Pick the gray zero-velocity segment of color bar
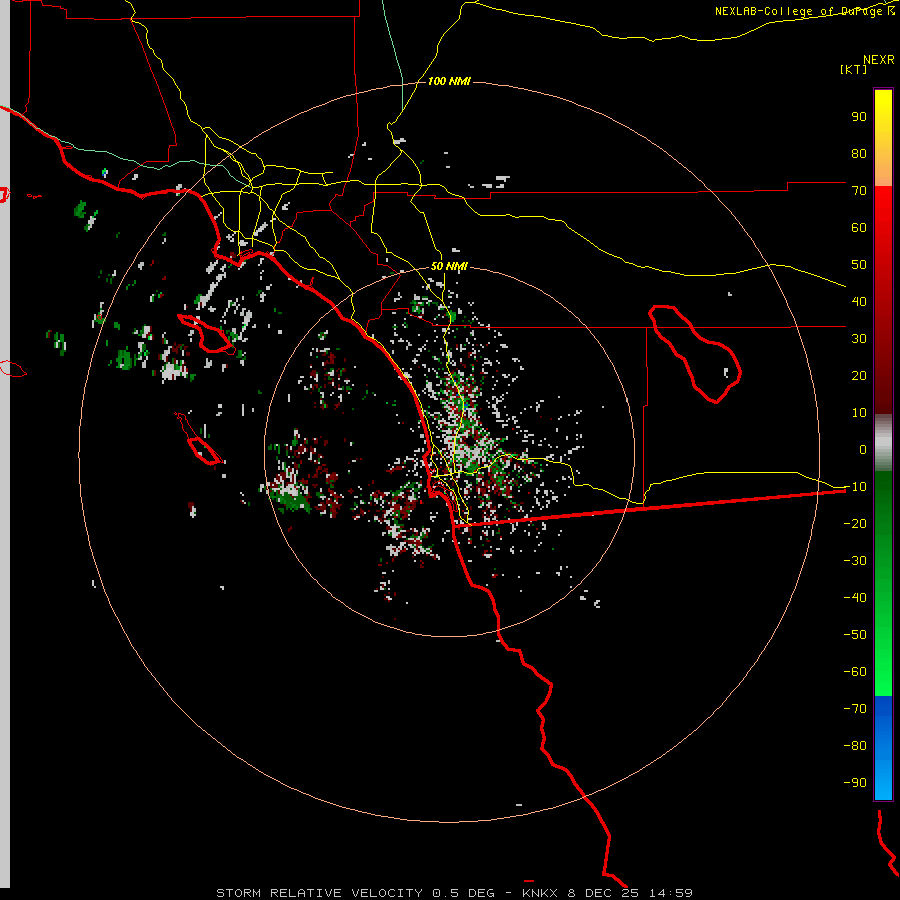 tap(883, 442)
